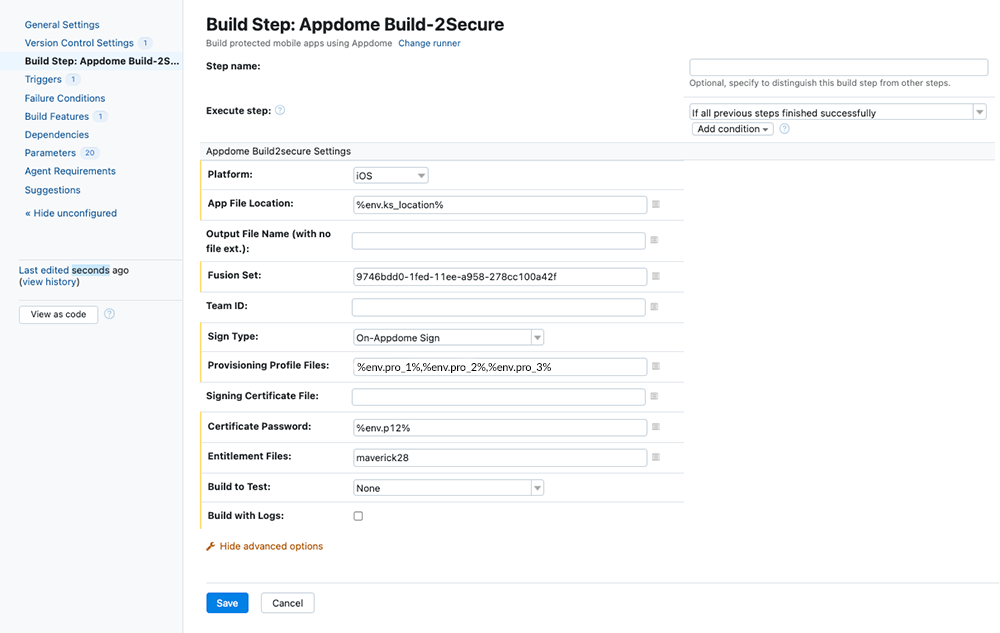Screen dimensions: 1000x633
Task: Open the Add condition dropdown
Action: point(733,129)
